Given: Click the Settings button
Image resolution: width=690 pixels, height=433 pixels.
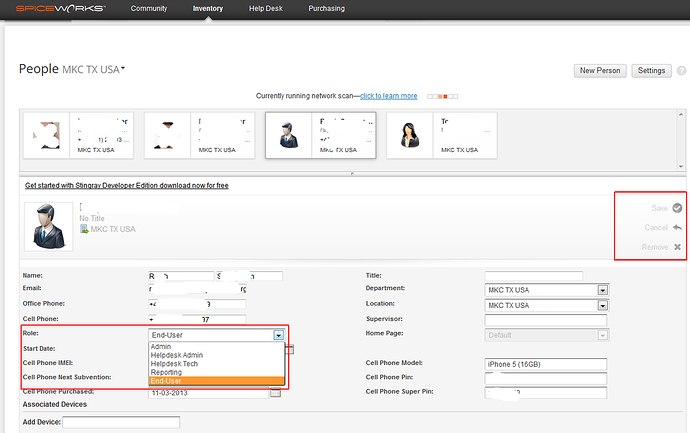Looking at the screenshot, I should point(651,70).
